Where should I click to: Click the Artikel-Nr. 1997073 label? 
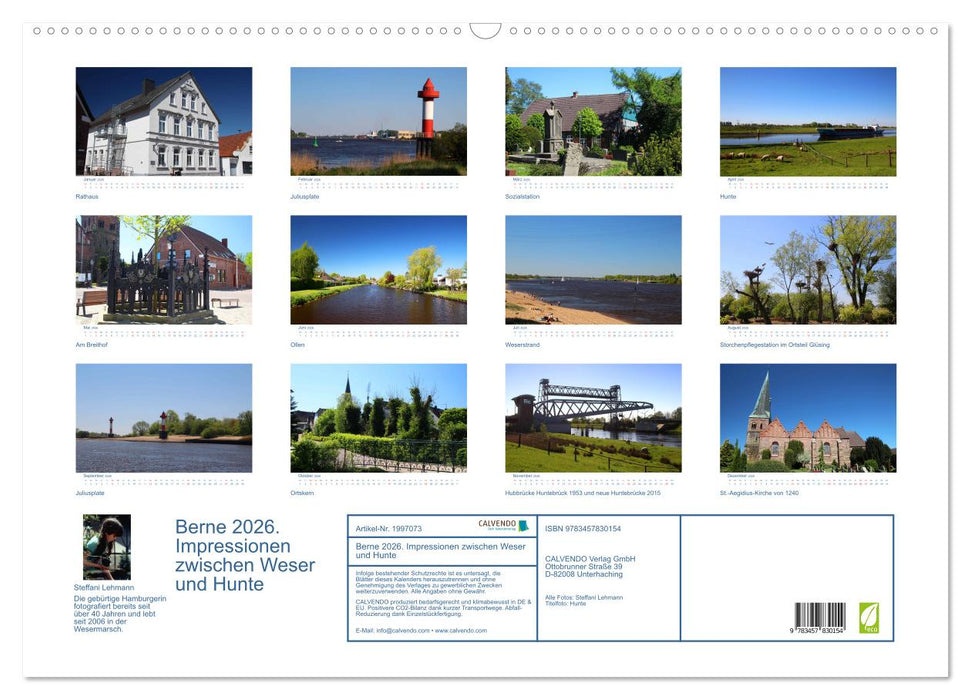point(390,529)
